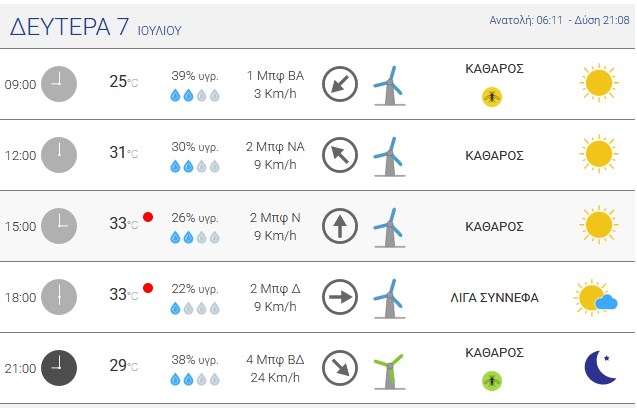This screenshot has width=637, height=408.
Task: Click the dark 21:00 clock icon
Action: [x=59, y=368]
